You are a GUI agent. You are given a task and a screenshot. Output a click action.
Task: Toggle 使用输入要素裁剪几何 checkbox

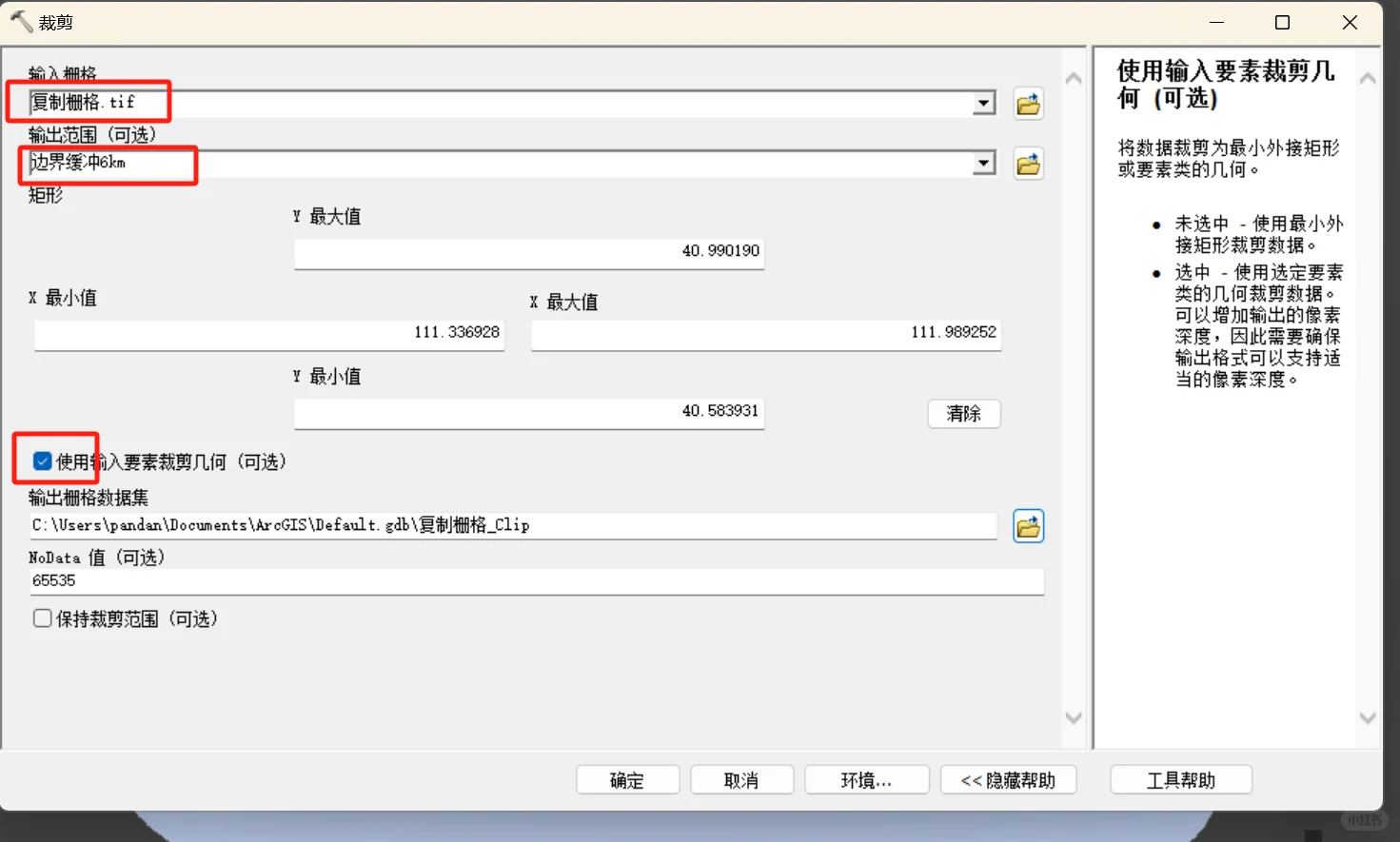point(42,461)
